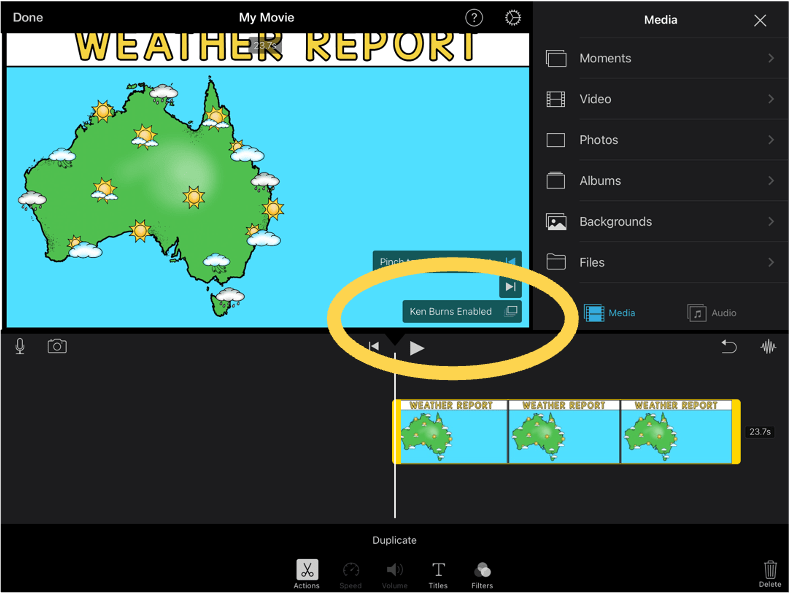Screen dimensions: 792x595
Task: Delete the selected clip
Action: coord(770,574)
